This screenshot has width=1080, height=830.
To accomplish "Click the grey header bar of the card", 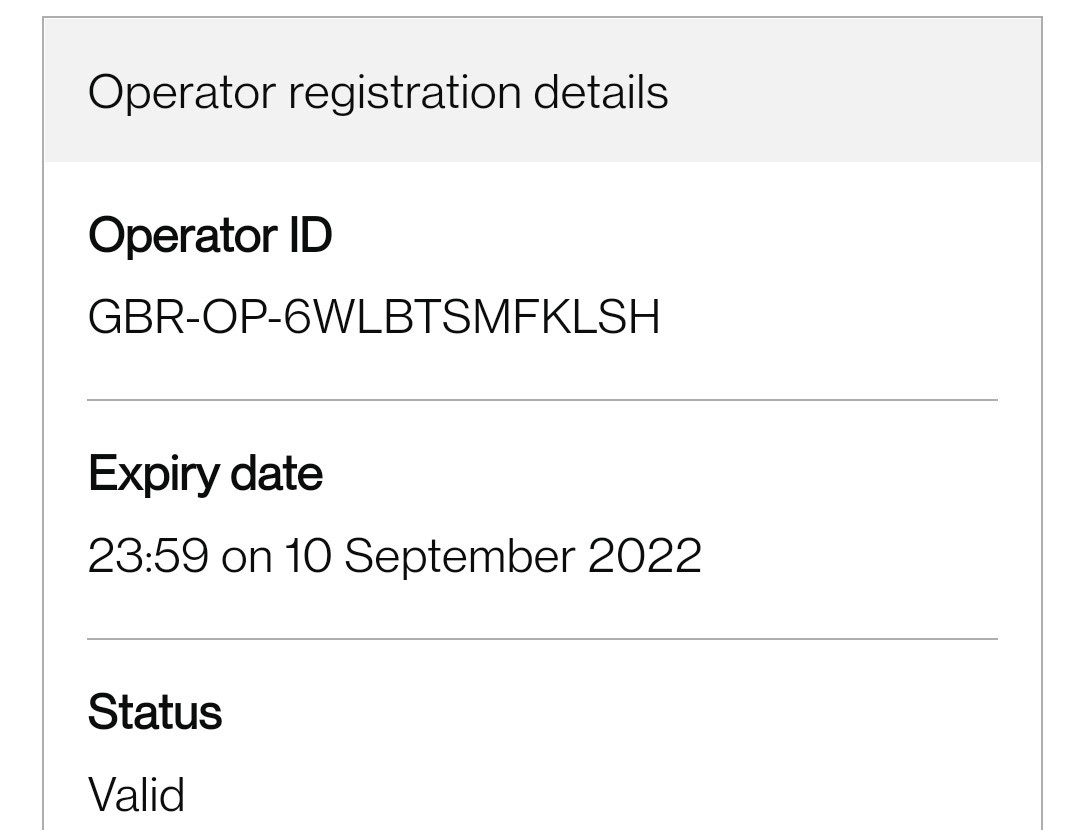I will click(x=543, y=90).
